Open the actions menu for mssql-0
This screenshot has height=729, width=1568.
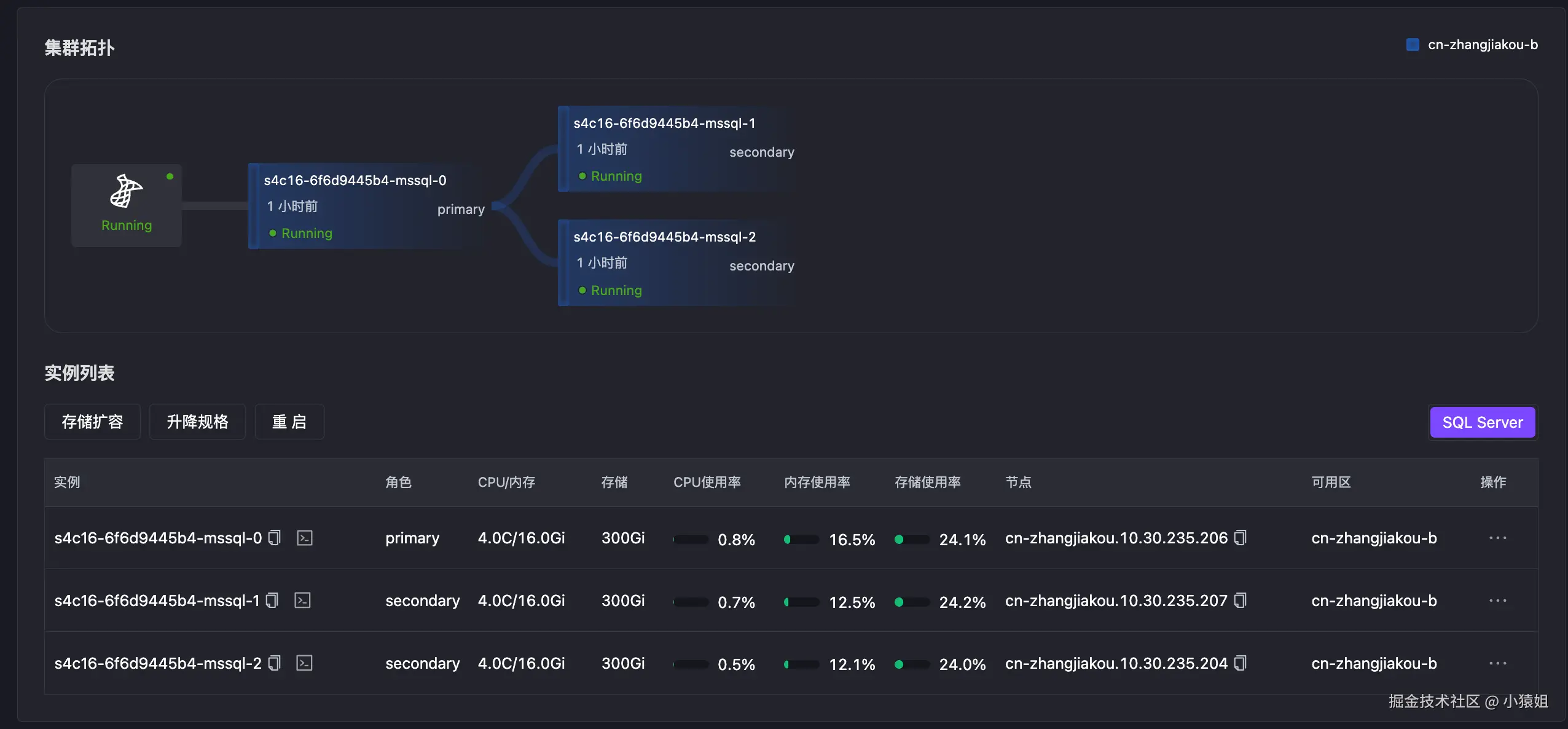pos(1497,538)
